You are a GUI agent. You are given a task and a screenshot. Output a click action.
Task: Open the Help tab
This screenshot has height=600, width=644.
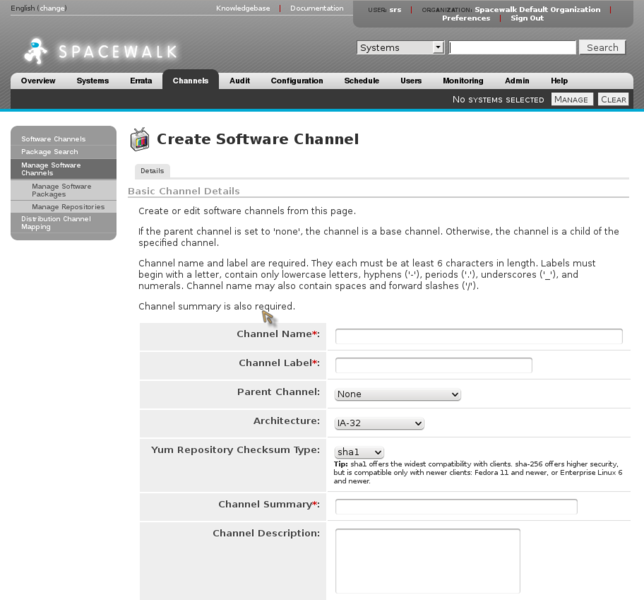pyautogui.click(x=559, y=81)
